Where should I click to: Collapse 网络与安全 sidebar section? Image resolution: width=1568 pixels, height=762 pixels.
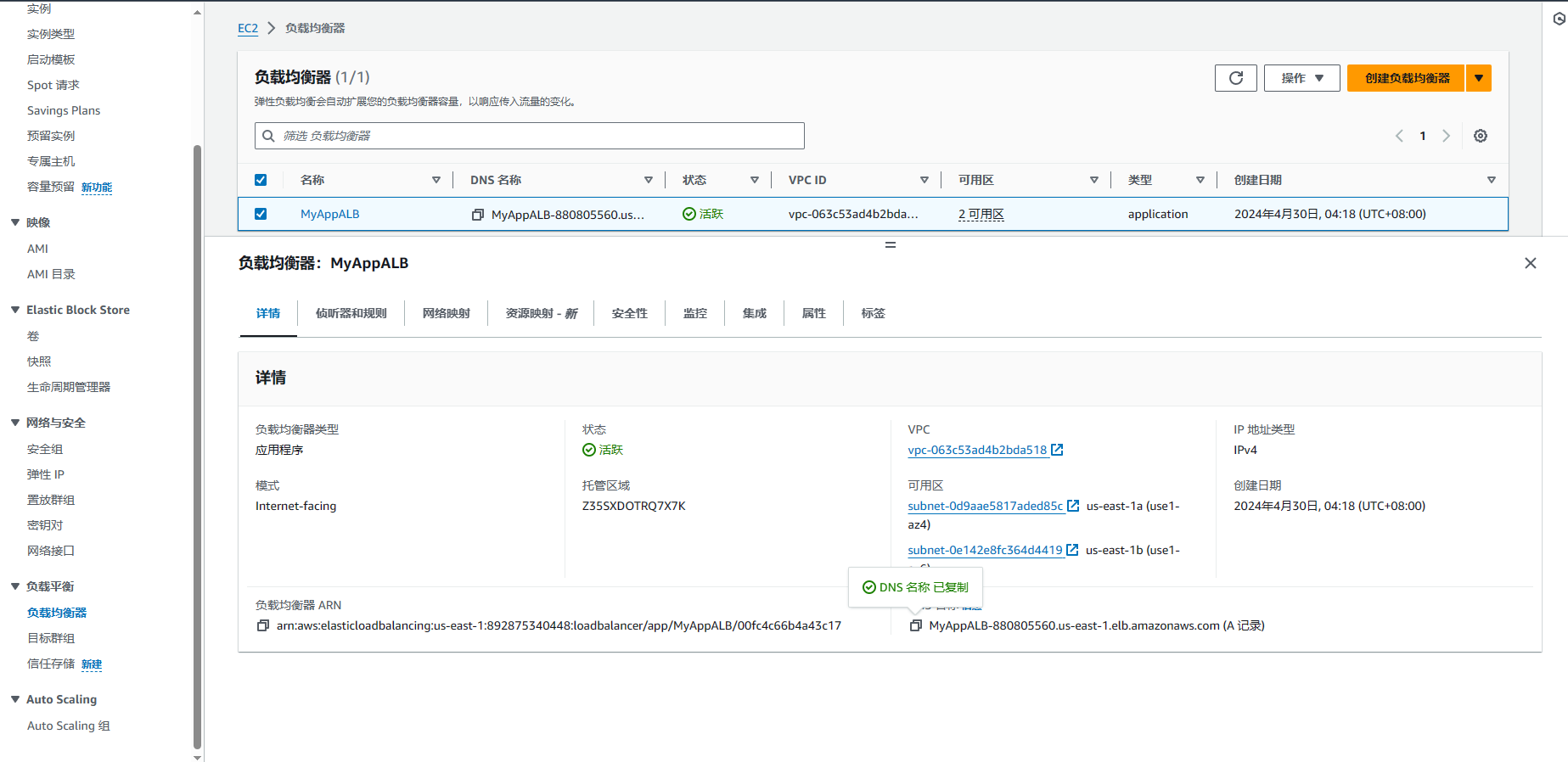[x=15, y=423]
